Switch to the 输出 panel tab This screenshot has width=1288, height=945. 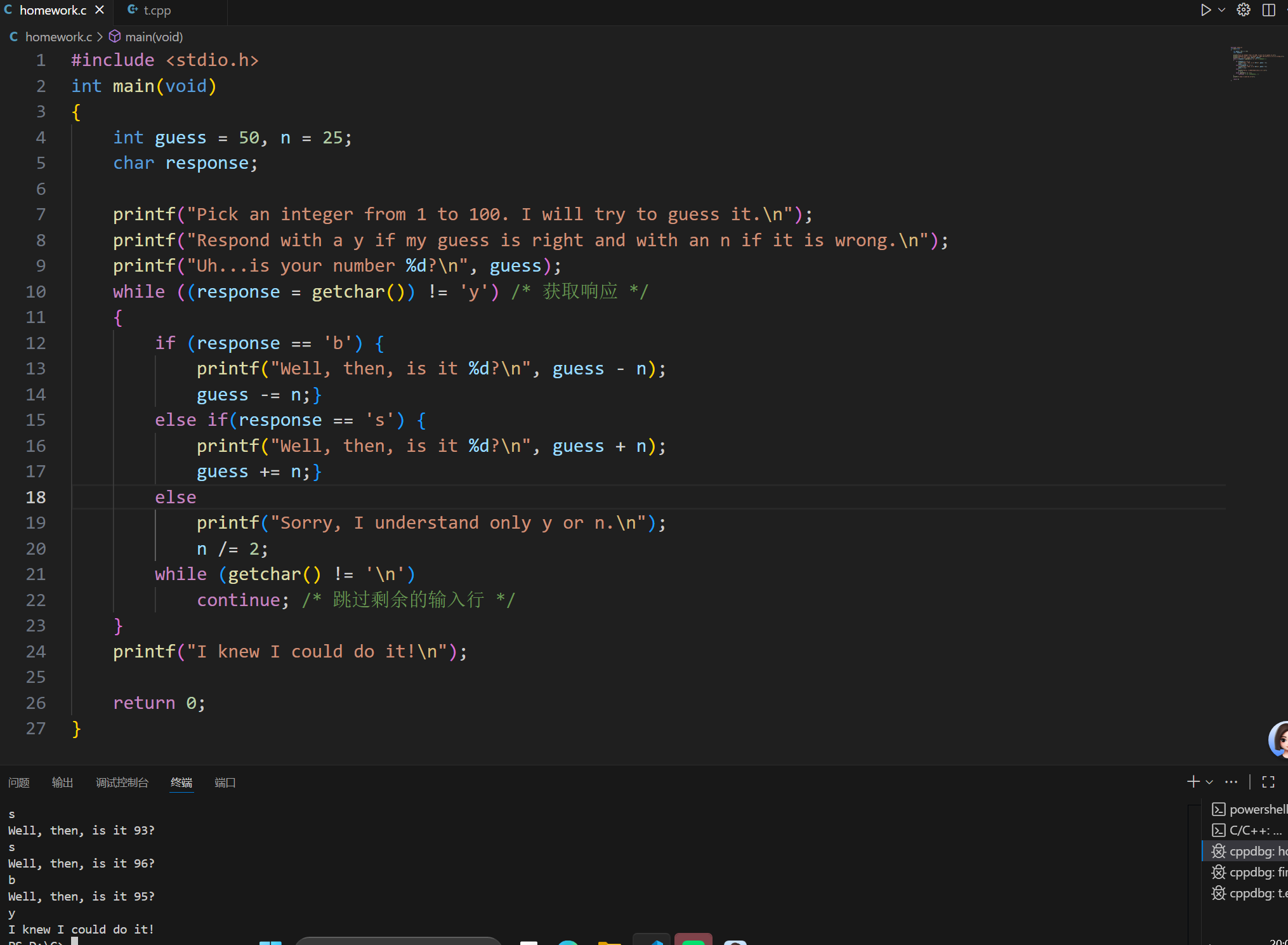tap(62, 783)
